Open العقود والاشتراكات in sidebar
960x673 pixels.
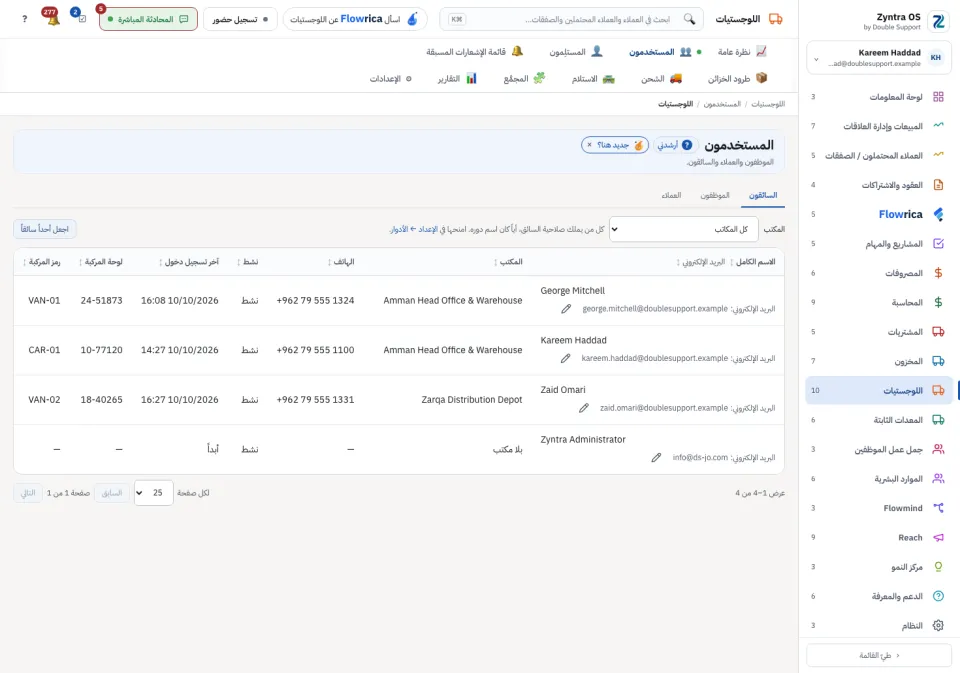pyautogui.click(x=878, y=185)
